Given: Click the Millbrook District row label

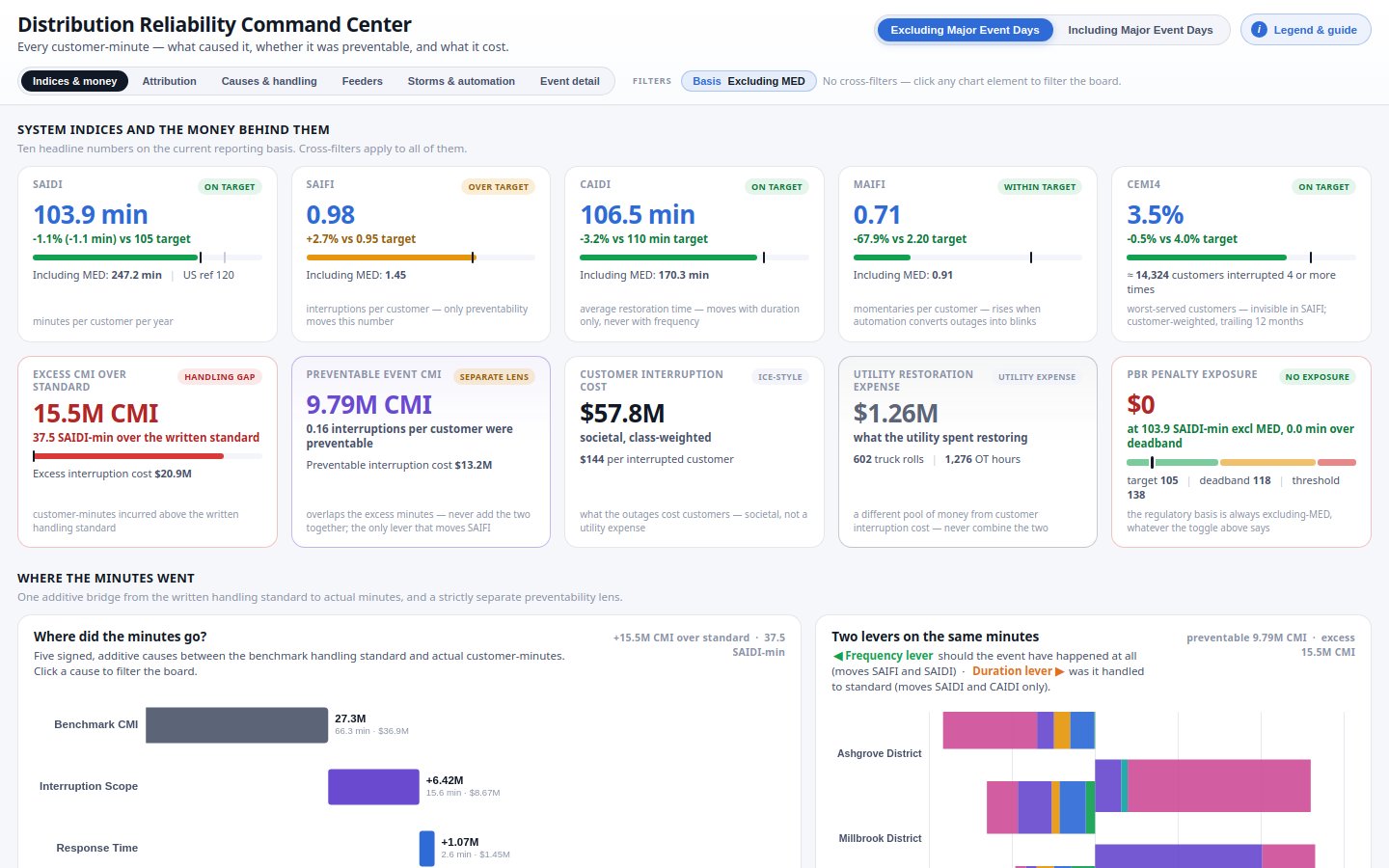Looking at the screenshot, I should [880, 838].
